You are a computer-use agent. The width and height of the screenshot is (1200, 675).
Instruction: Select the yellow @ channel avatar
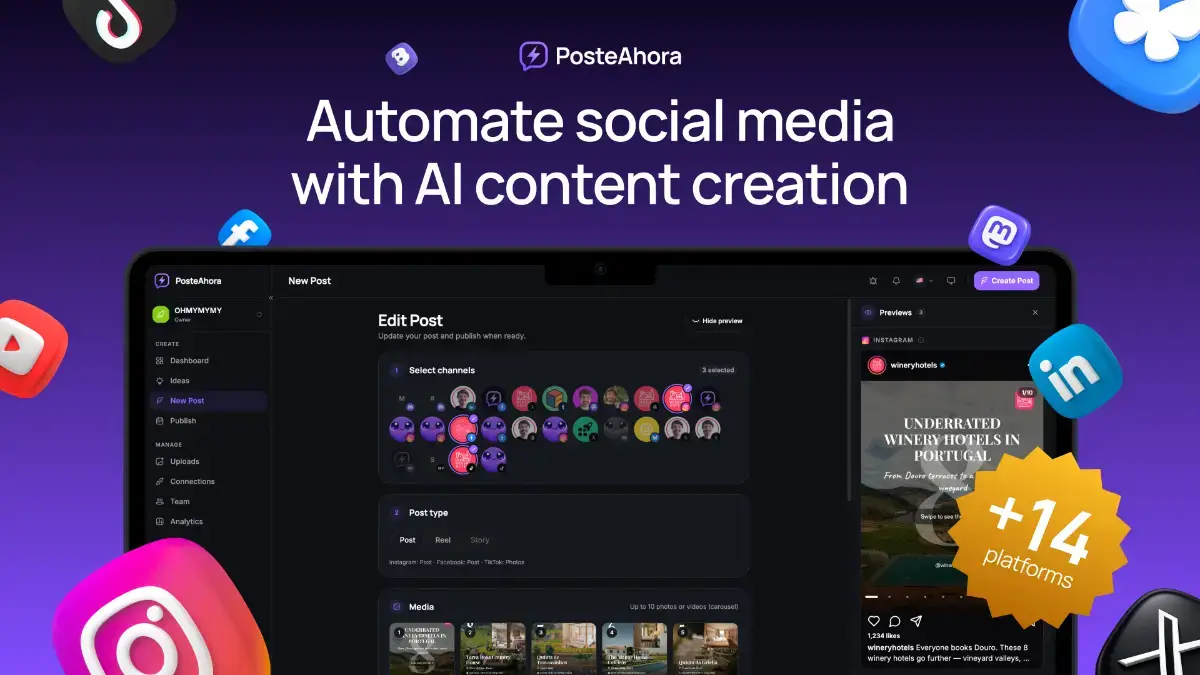[647, 429]
